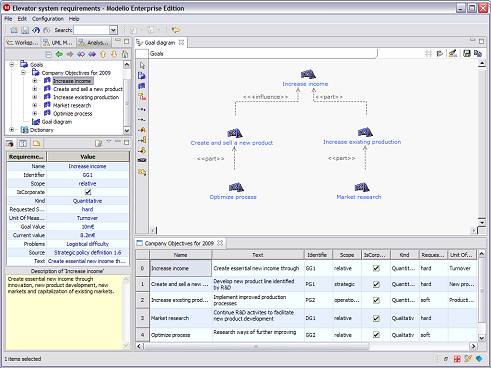Click the Increase existing production node icon
This screenshot has height=368, width=491.
pos(365,132)
